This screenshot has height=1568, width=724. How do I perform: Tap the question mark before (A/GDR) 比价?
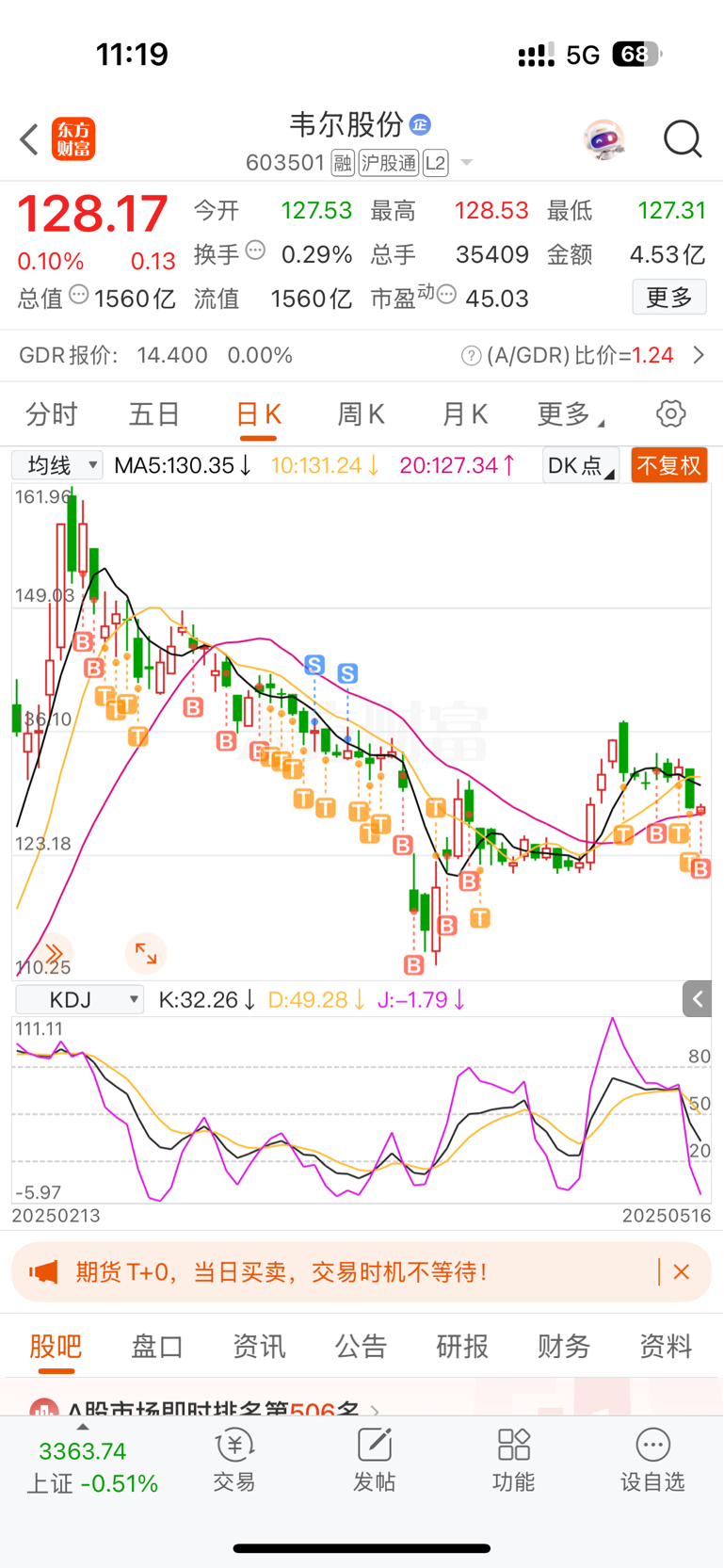[471, 356]
